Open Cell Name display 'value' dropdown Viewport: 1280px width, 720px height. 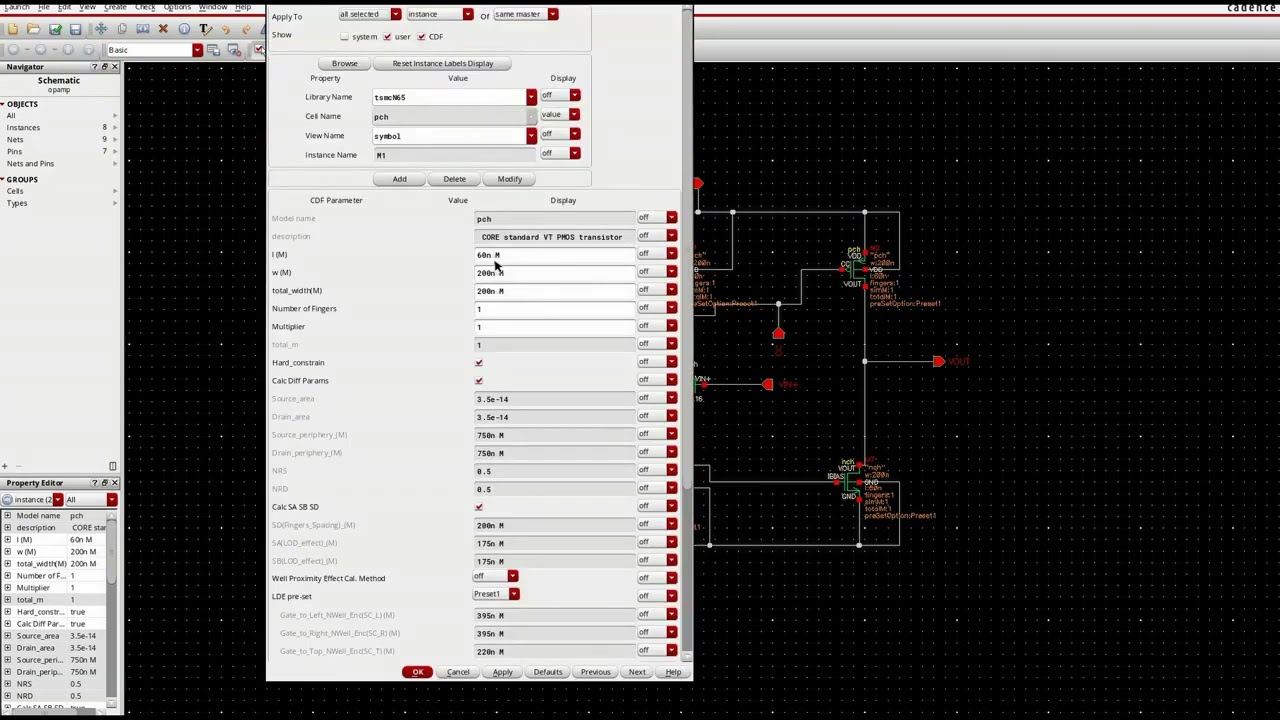coord(560,114)
